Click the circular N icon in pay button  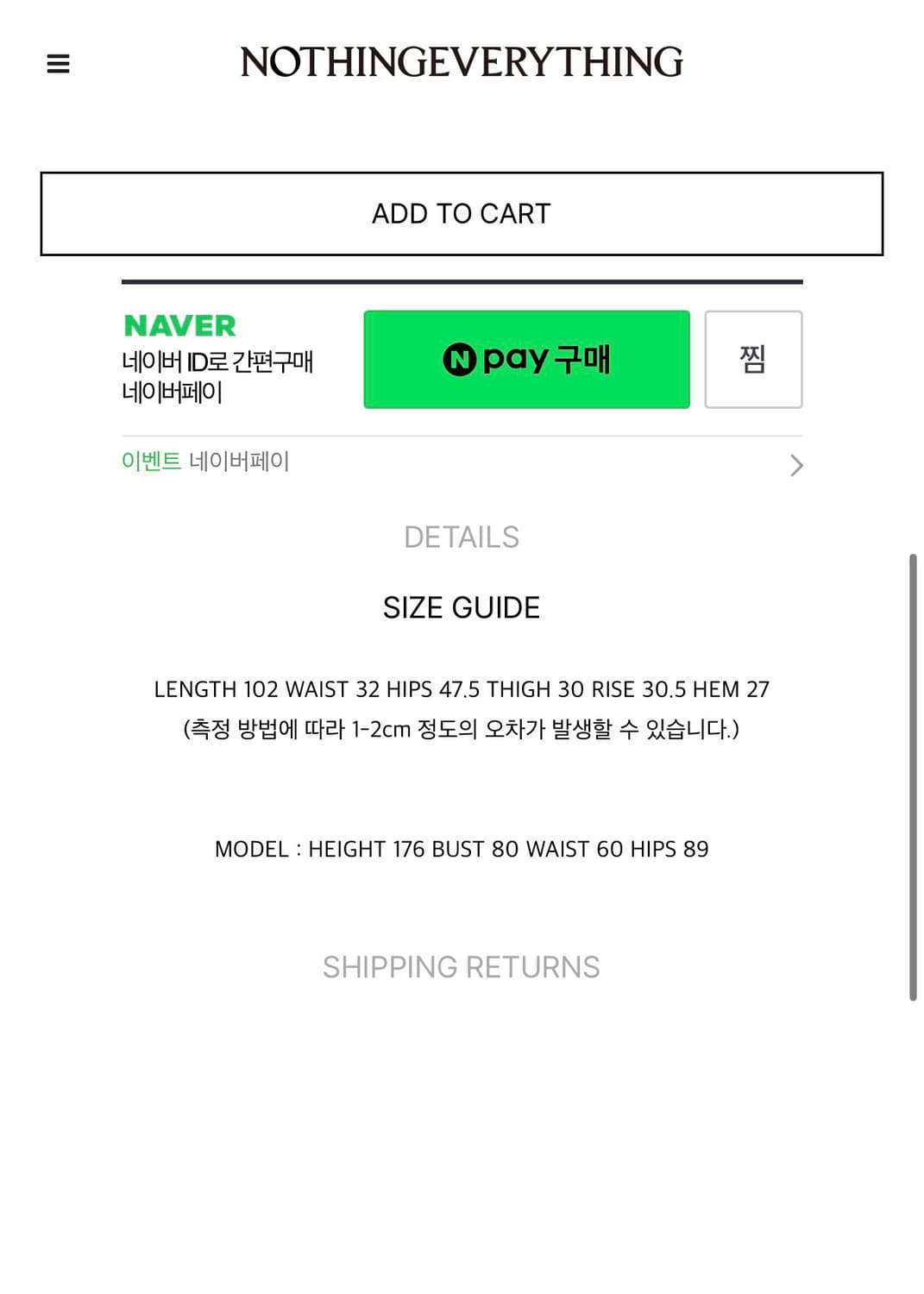459,359
